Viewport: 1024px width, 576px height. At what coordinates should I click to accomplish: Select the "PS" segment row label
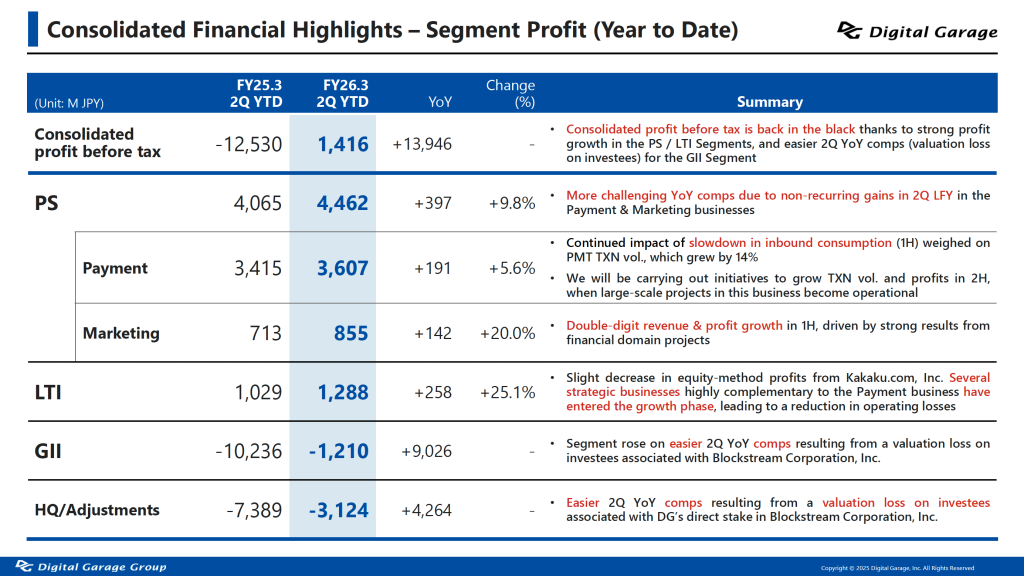(46, 203)
